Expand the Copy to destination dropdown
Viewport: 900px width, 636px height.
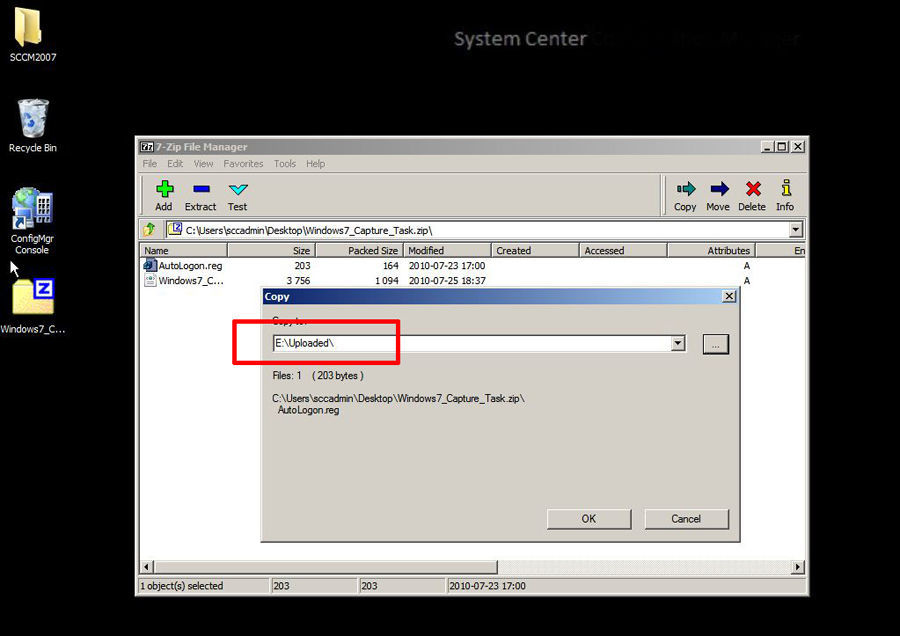click(x=678, y=343)
